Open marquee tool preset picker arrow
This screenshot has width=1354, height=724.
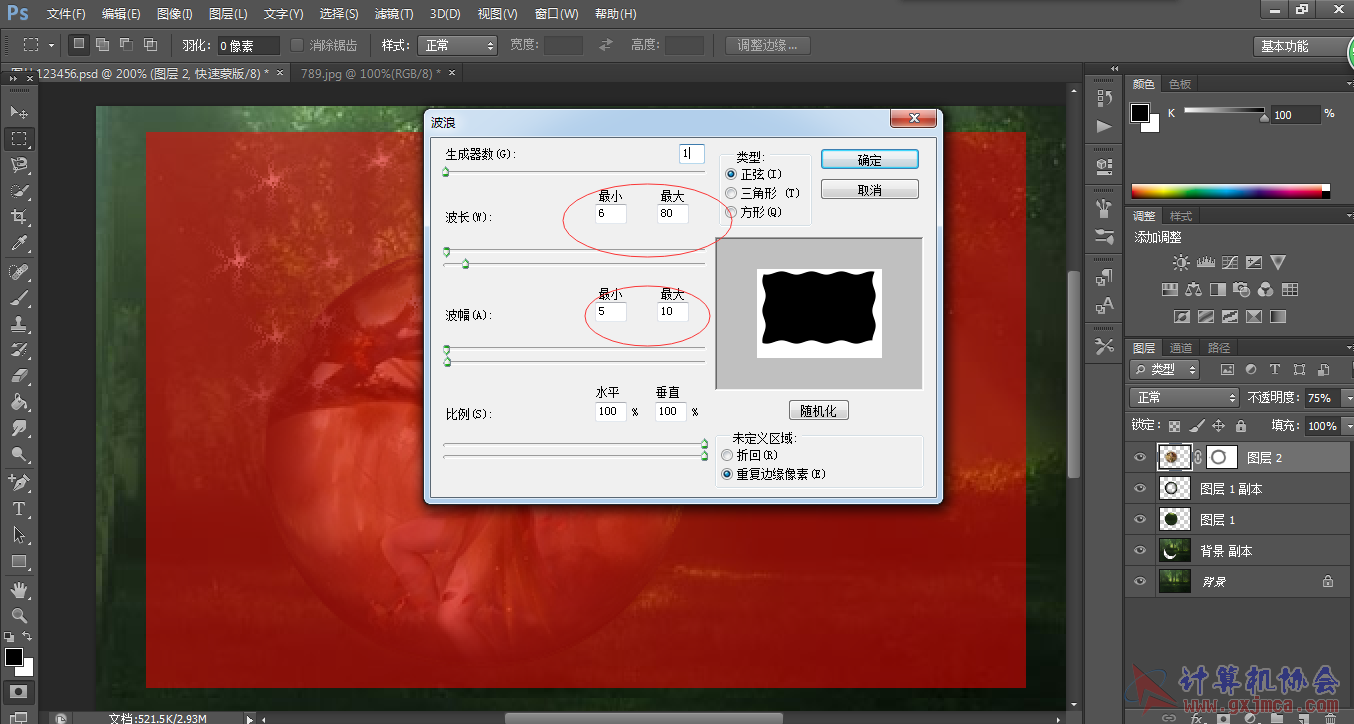click(x=53, y=45)
